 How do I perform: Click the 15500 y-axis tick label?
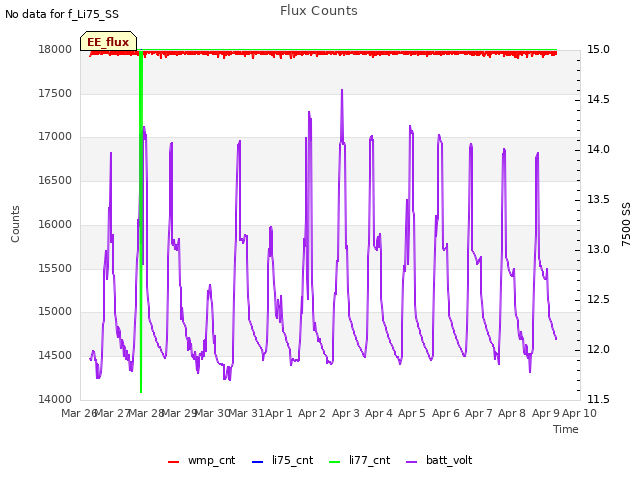click(x=55, y=269)
